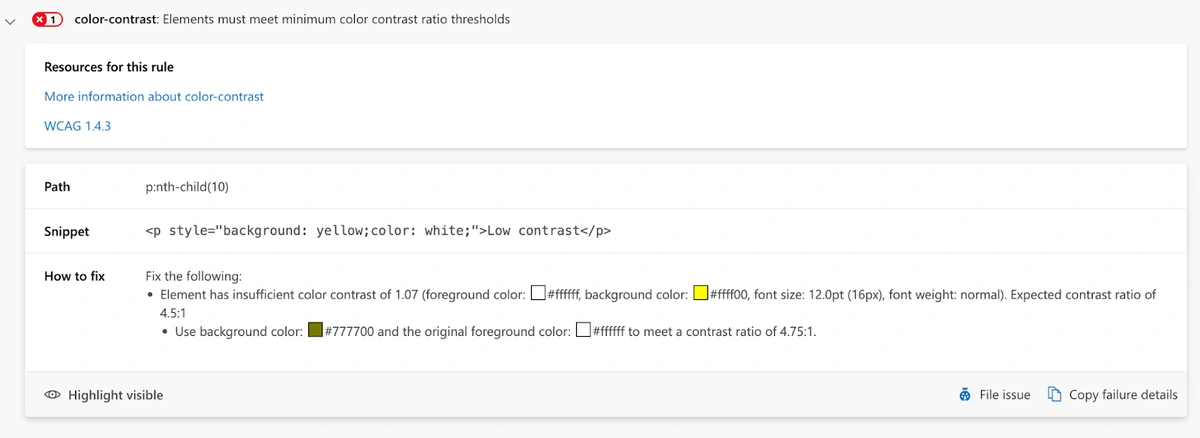Click the File issue button text
The height and width of the screenshot is (438, 1200).
pyautogui.click(x=1005, y=395)
